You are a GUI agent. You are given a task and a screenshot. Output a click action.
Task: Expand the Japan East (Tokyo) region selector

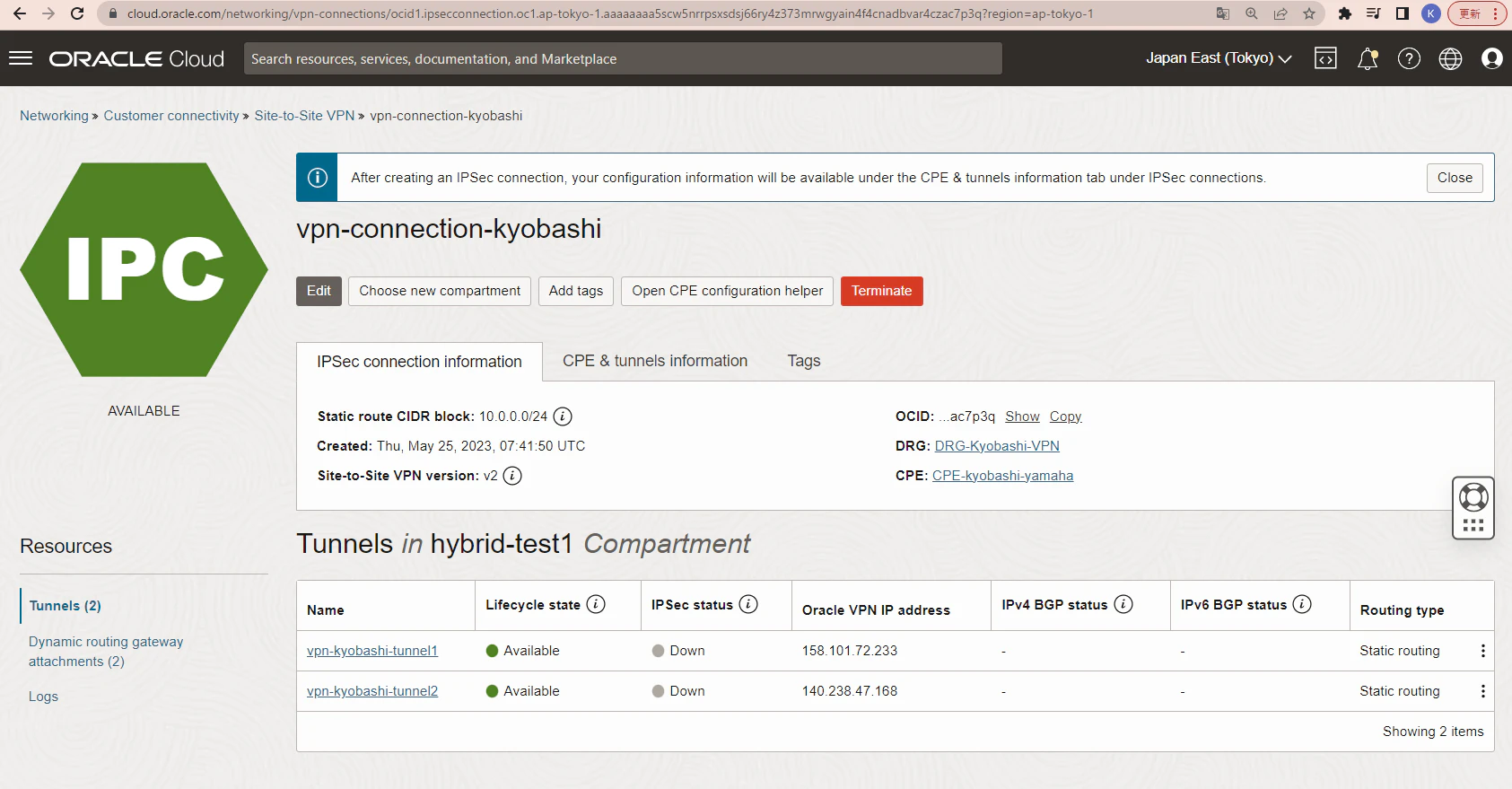pyautogui.click(x=1219, y=58)
